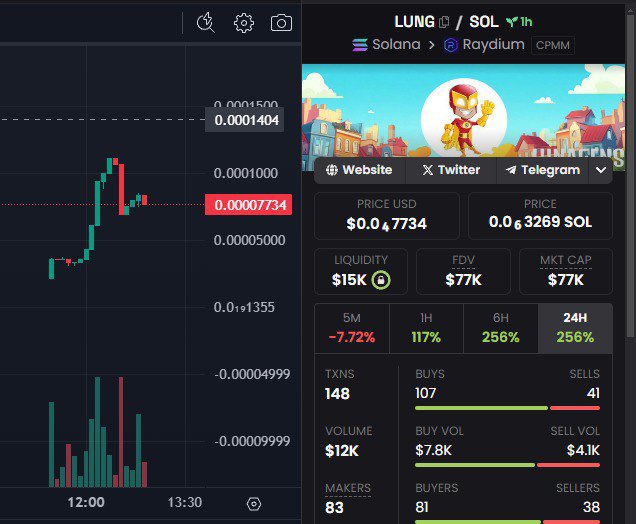
Task: Click the Raydium DEX logo icon
Action: pyautogui.click(x=451, y=45)
